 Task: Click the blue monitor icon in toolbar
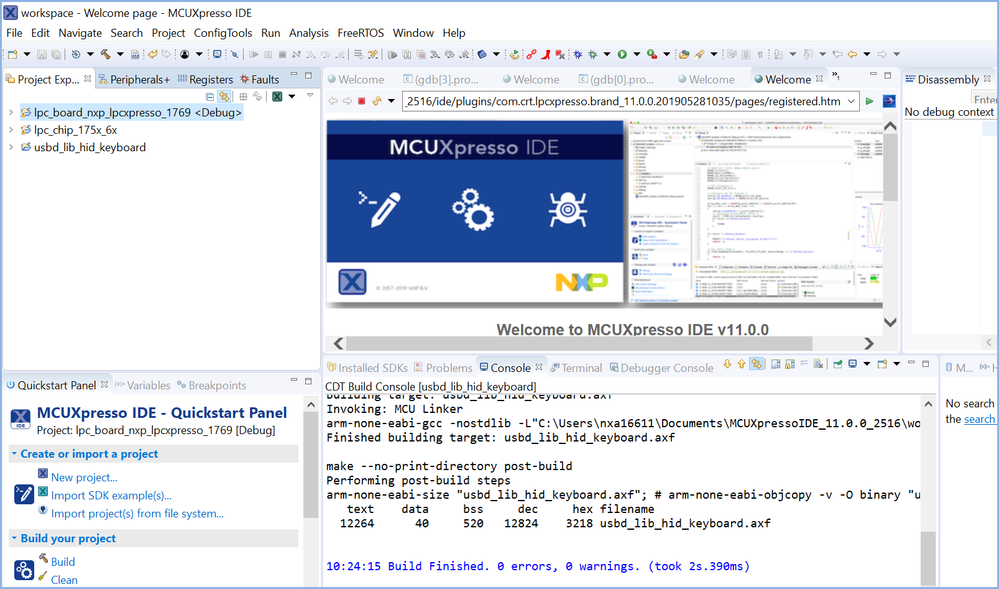tap(217, 54)
